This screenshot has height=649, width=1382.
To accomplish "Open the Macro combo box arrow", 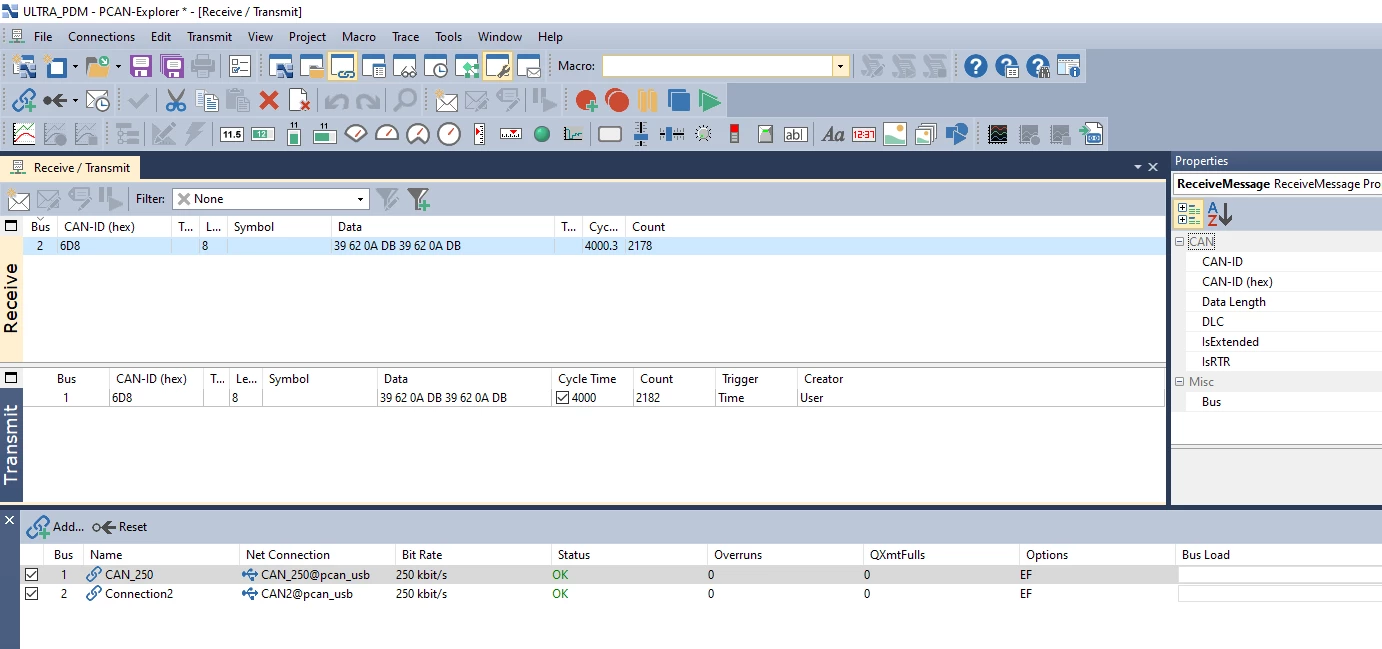I will tap(841, 67).
